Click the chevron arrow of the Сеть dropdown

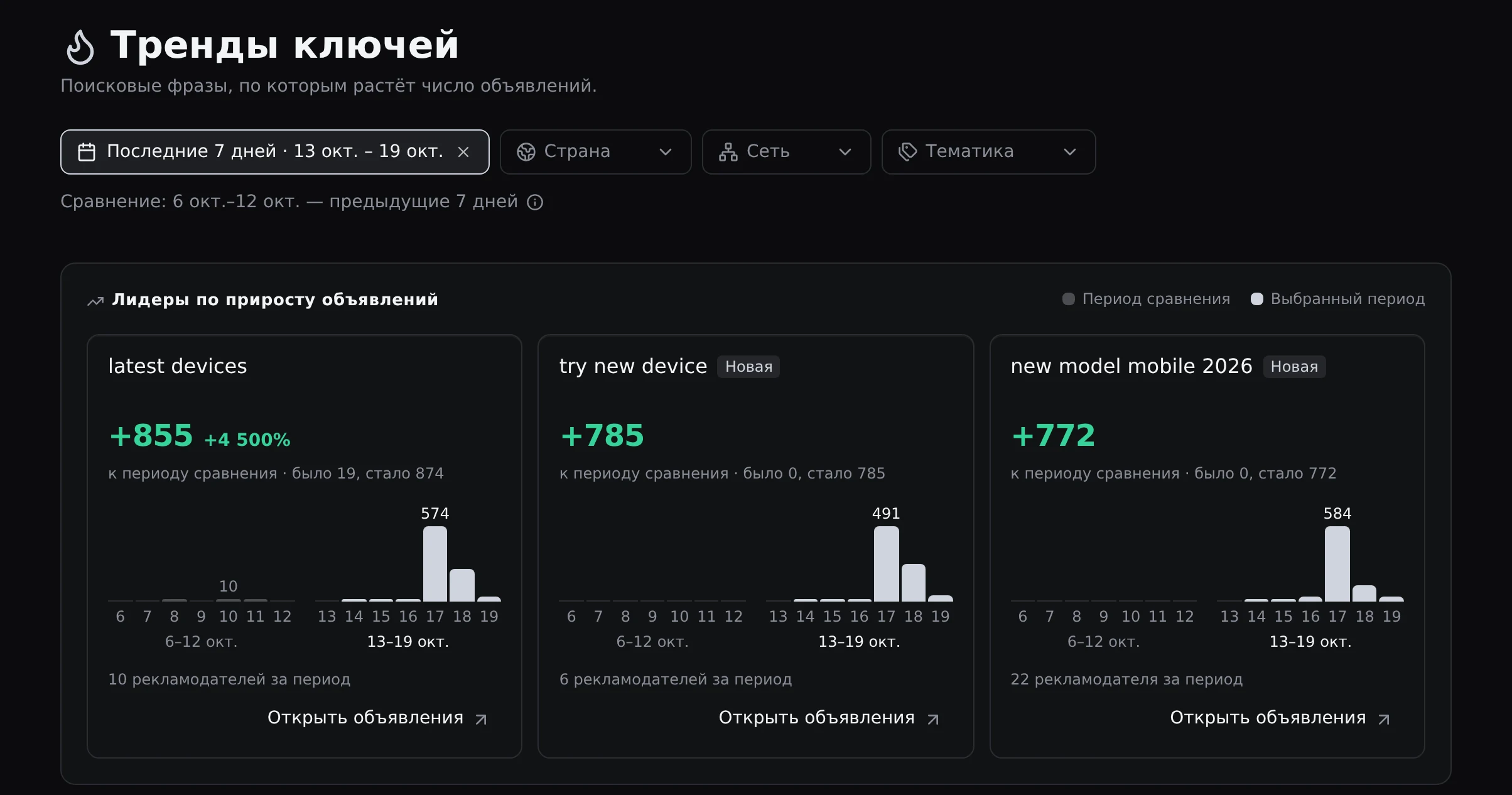pos(845,152)
